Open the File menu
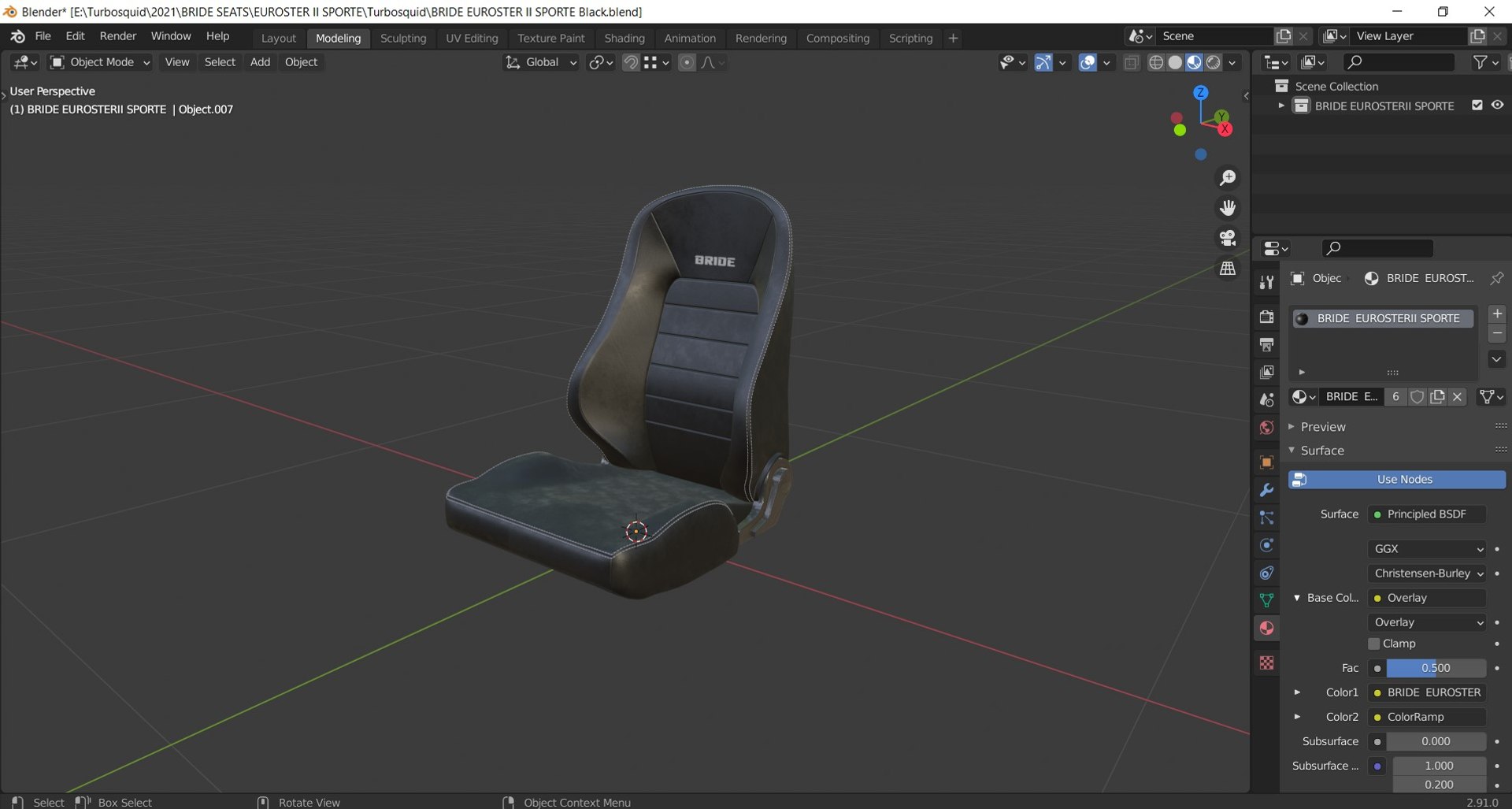This screenshot has width=1512, height=809. [x=43, y=36]
